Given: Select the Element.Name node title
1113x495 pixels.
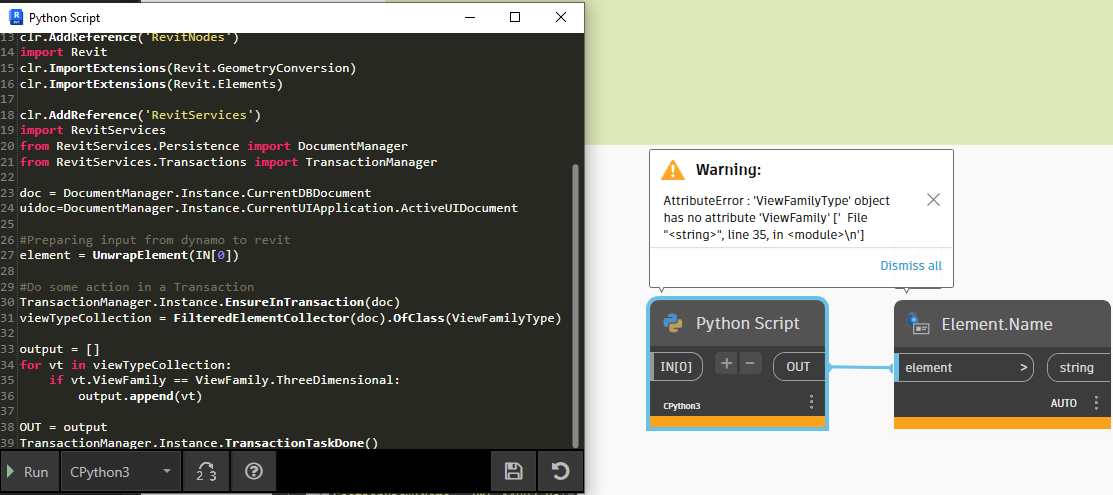Looking at the screenshot, I should [997, 325].
